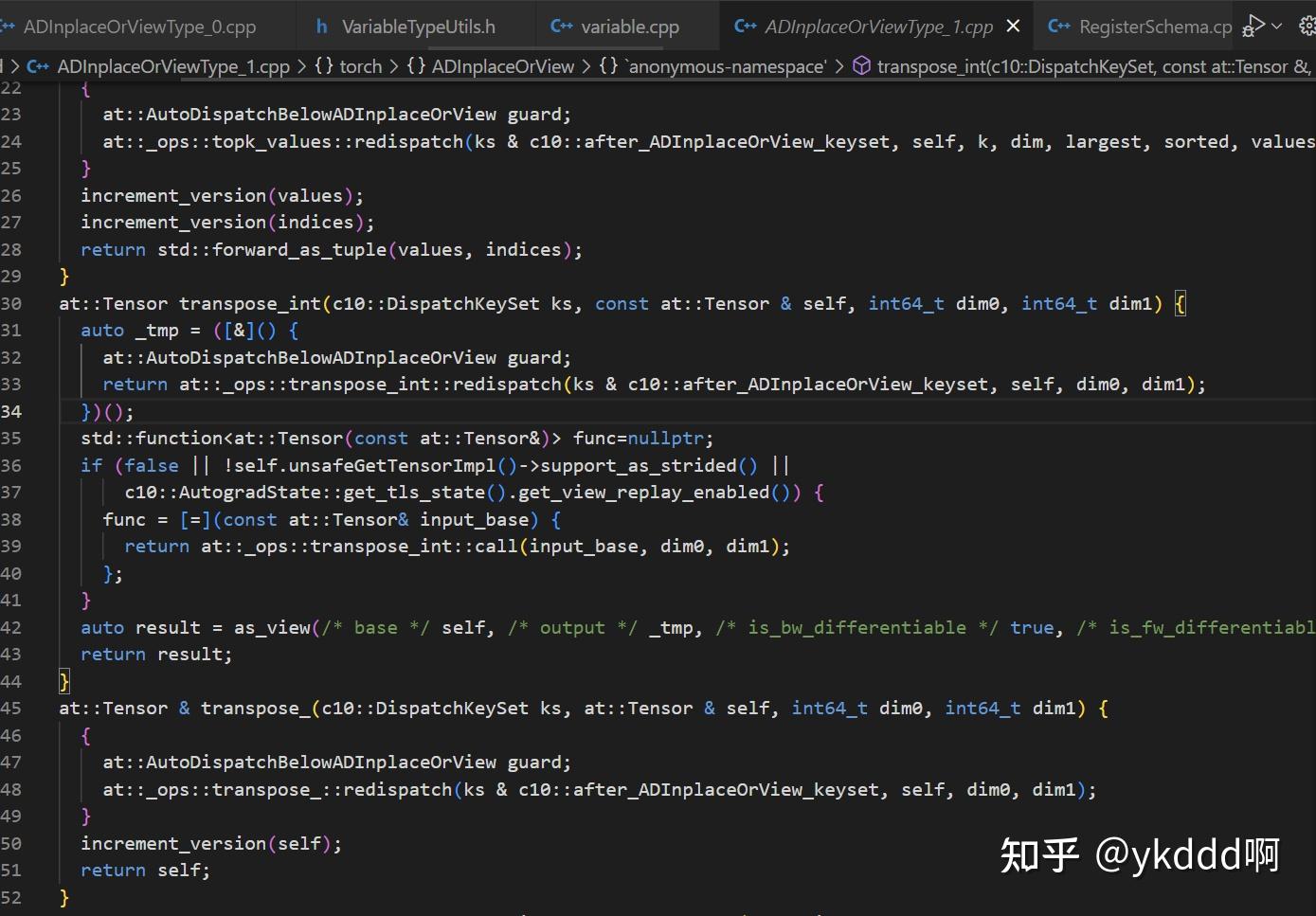Click 'after_ADInplaceOrView_keyset' on line 33
This screenshot has height=916, width=1316.
point(837,384)
